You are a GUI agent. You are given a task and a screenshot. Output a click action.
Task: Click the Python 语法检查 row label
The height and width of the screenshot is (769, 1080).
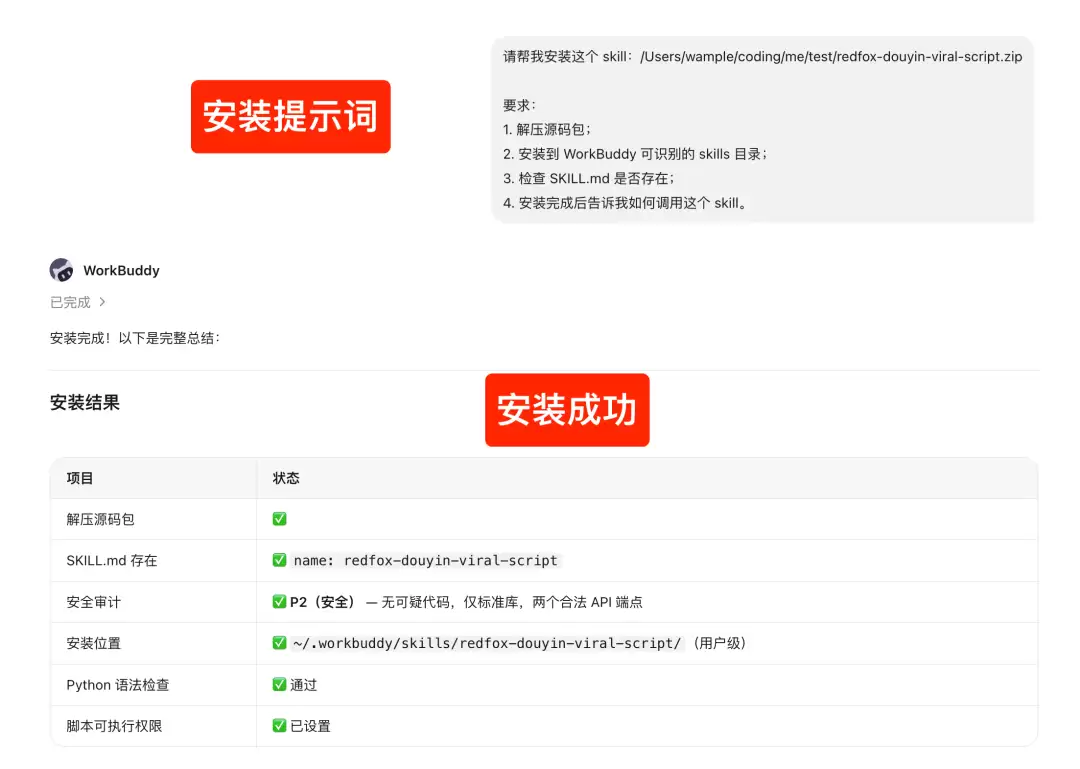[x=118, y=685]
